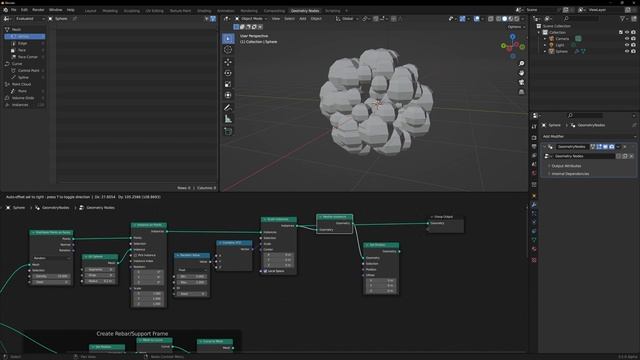Select the Select Box tool in the viewport
Viewport: 640px width, 360px height.
pyautogui.click(x=228, y=38)
